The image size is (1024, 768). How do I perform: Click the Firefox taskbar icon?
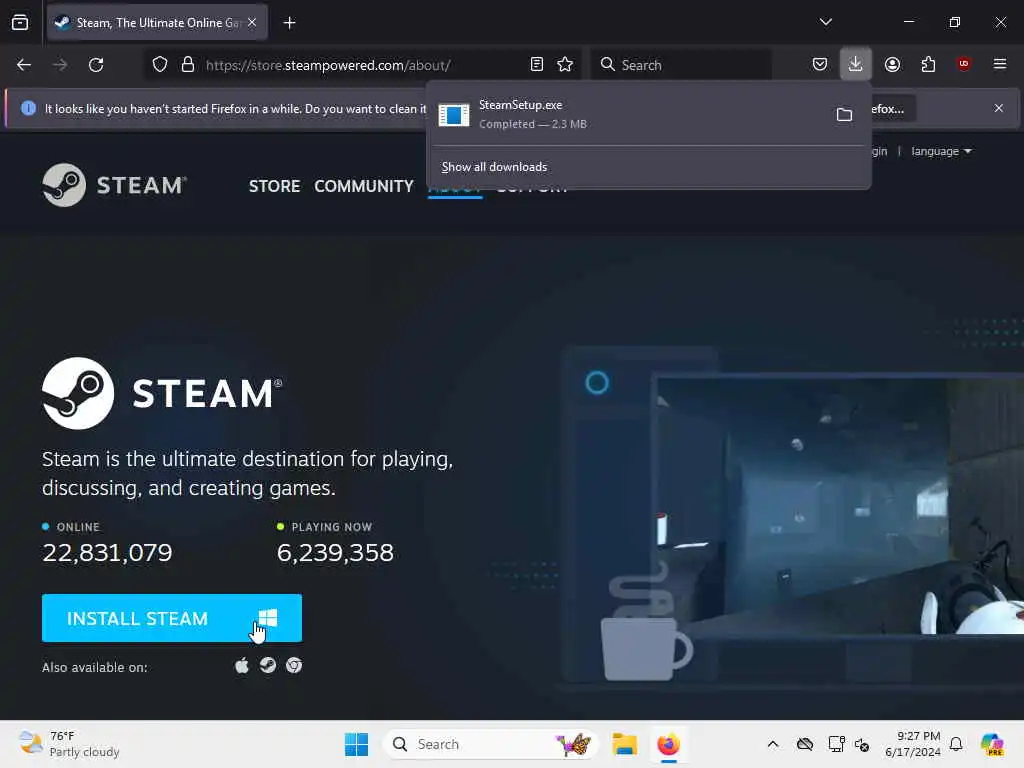coord(668,744)
